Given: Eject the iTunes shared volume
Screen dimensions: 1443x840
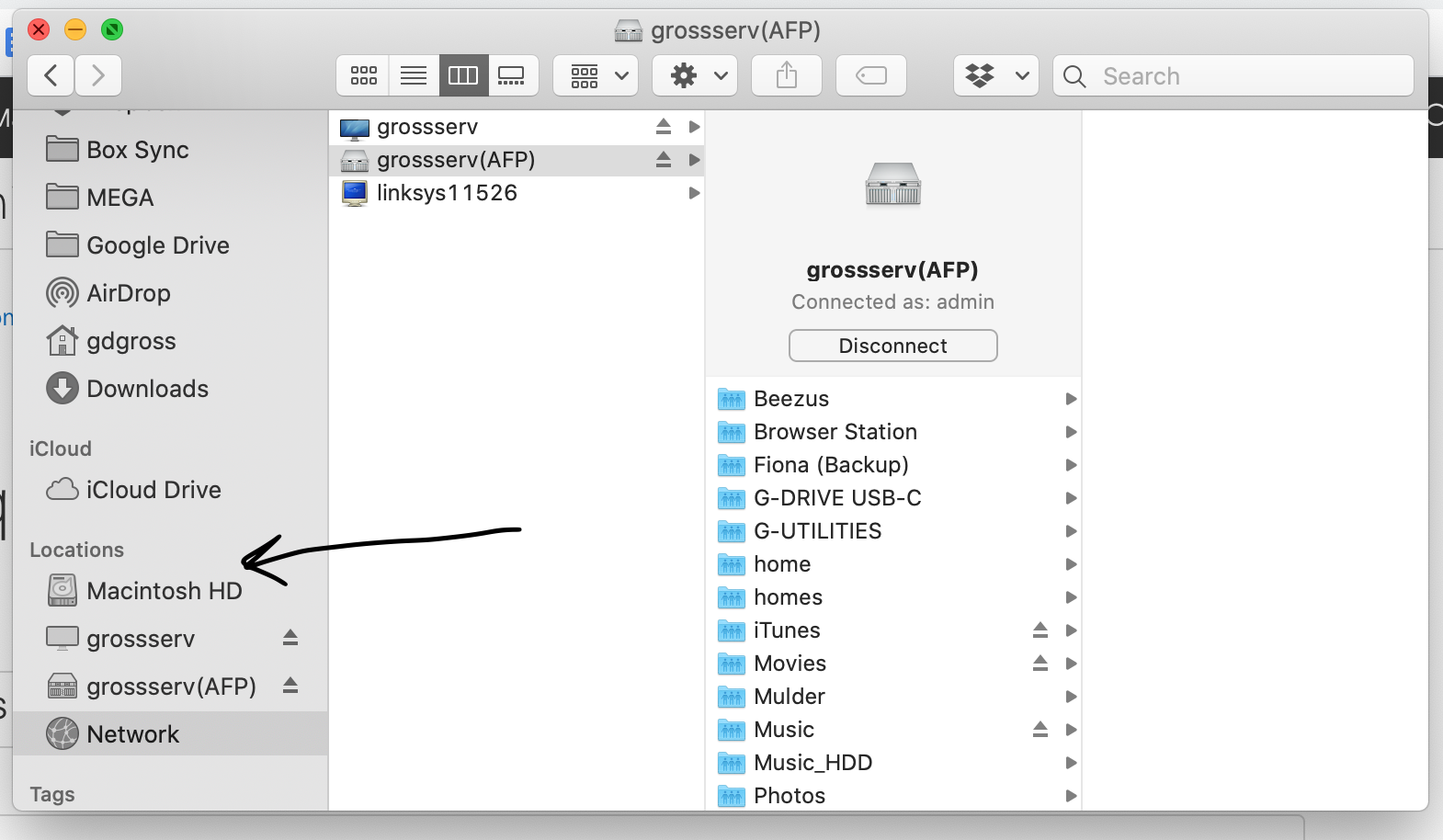Looking at the screenshot, I should 1040,630.
